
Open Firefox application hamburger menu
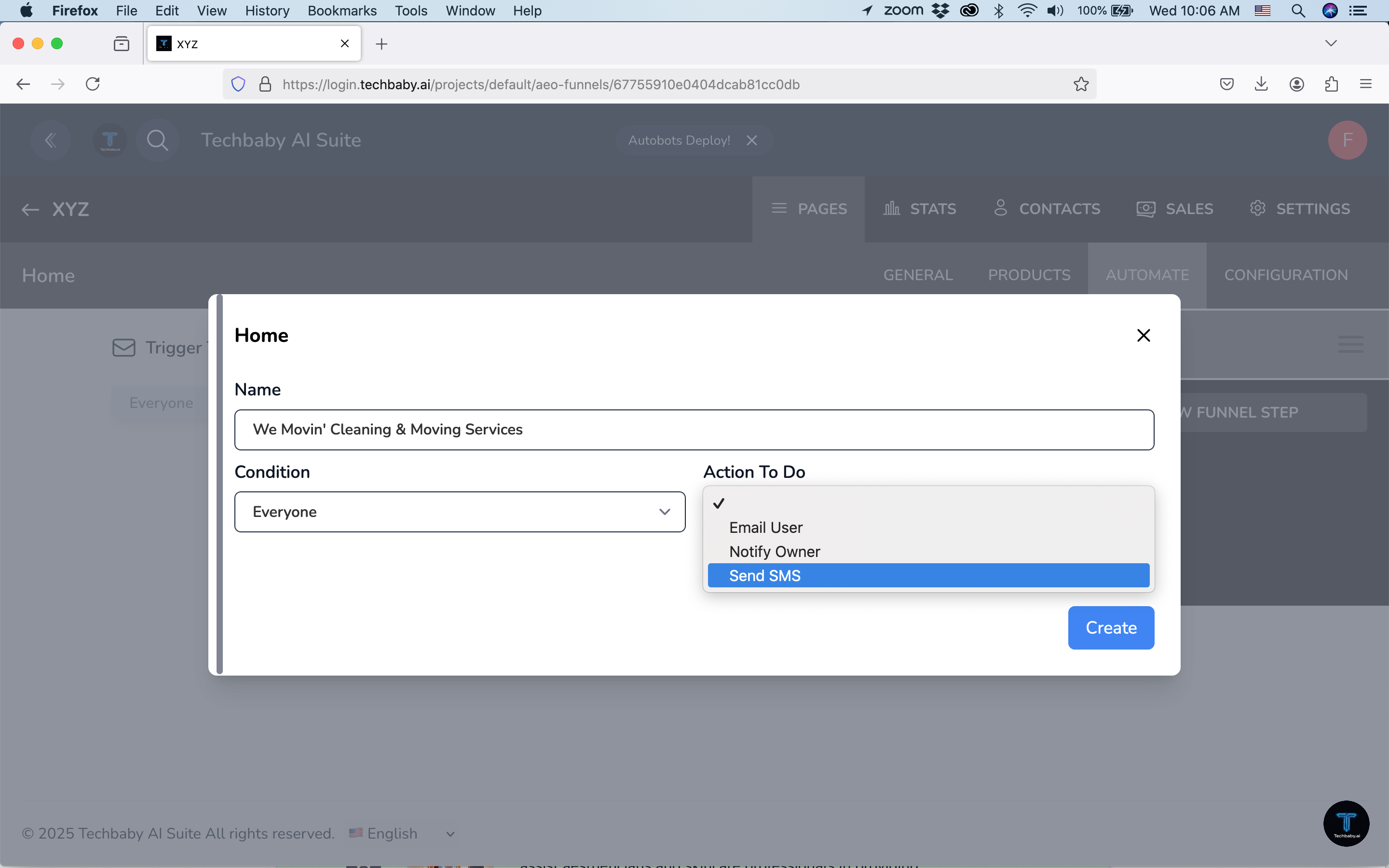pos(1365,84)
